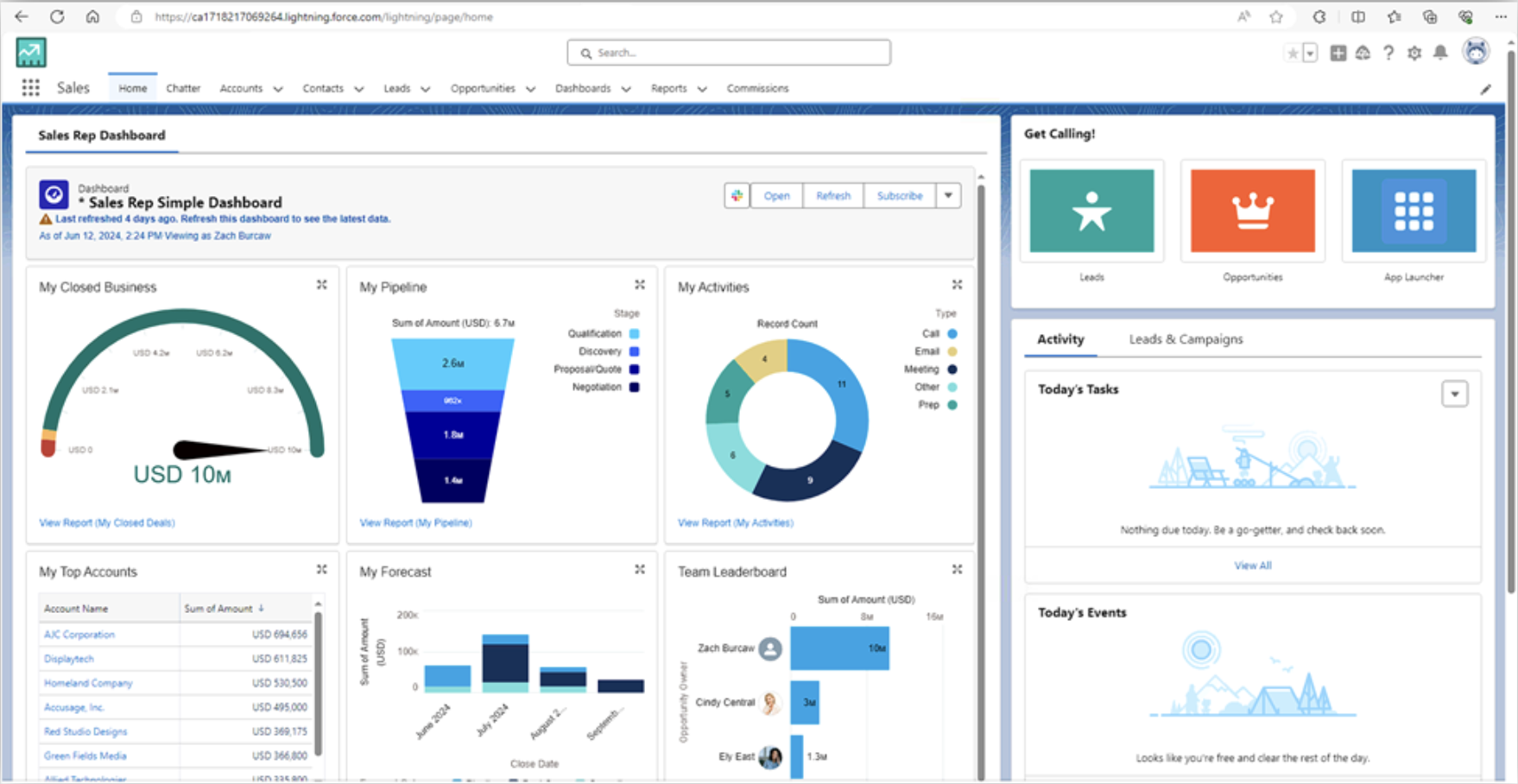The width and height of the screenshot is (1518, 784).
Task: Open the notifications bell
Action: [x=1440, y=54]
